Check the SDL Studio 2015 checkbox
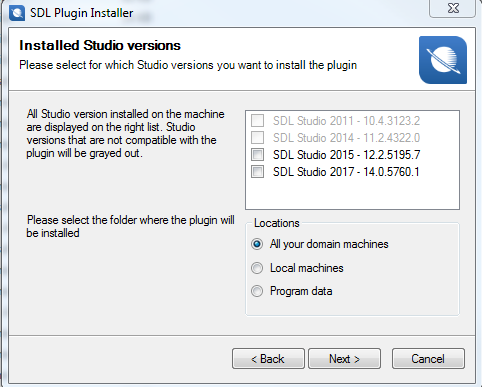 (x=257, y=154)
